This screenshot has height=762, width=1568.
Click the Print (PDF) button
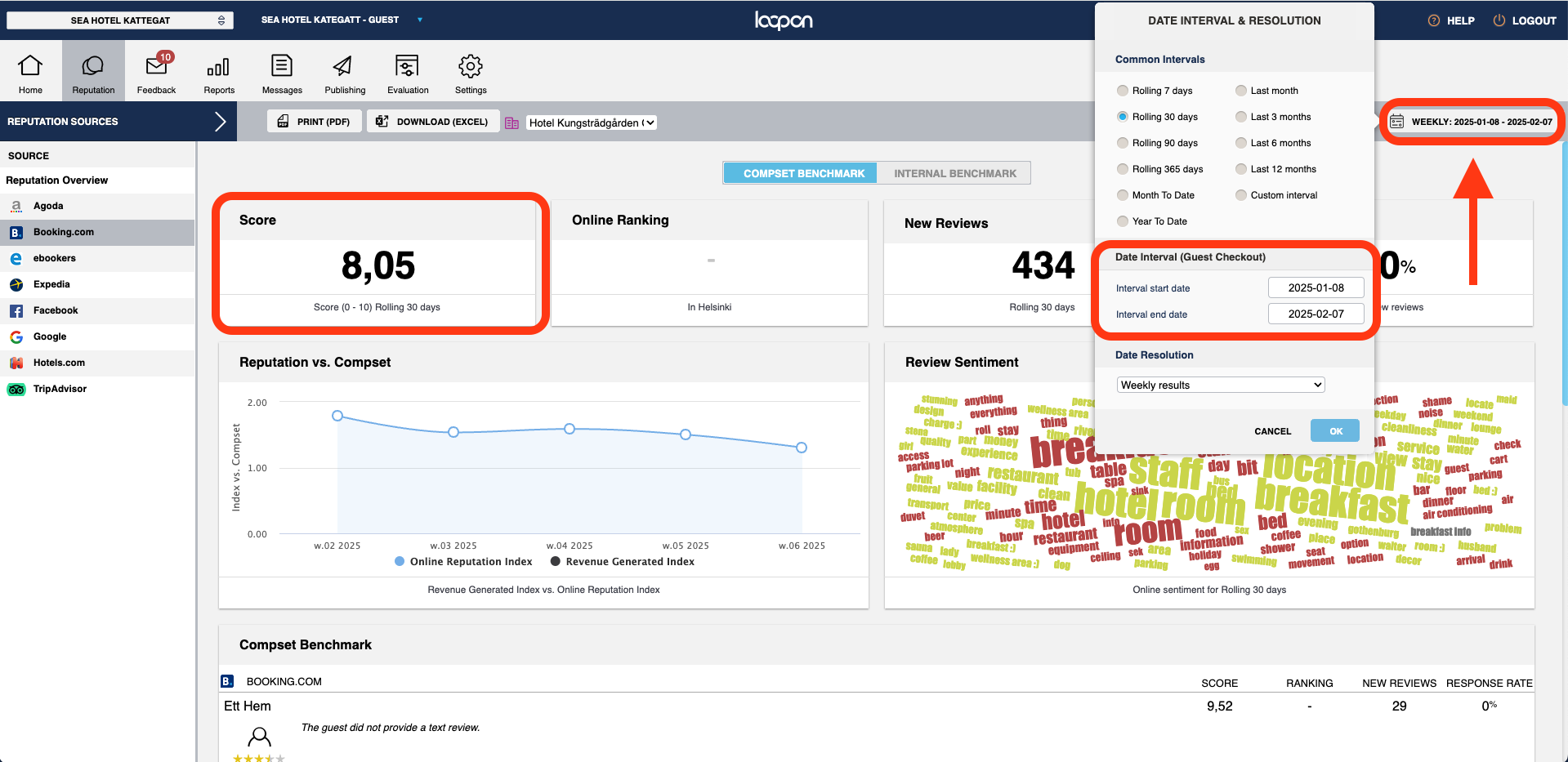click(314, 122)
